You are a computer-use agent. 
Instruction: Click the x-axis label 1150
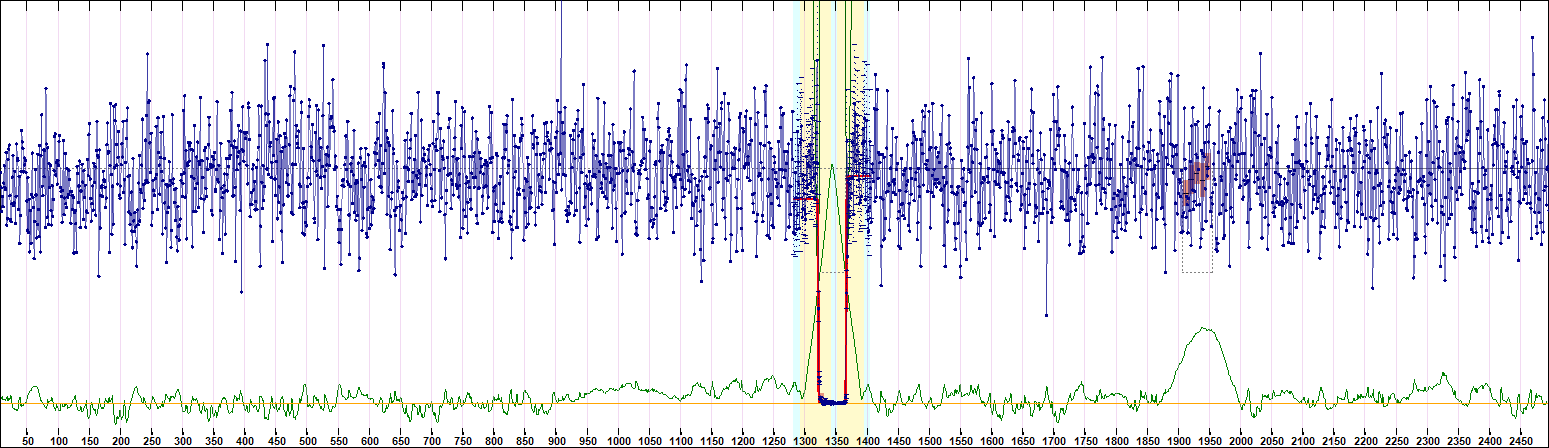pyautogui.click(x=712, y=441)
